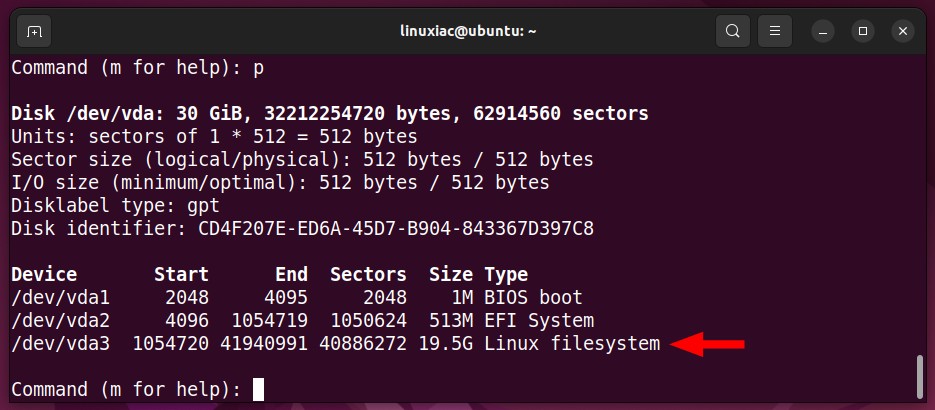Viewport: 935px width, 410px height.
Task: Click the 19.5G size value
Action: 445,343
